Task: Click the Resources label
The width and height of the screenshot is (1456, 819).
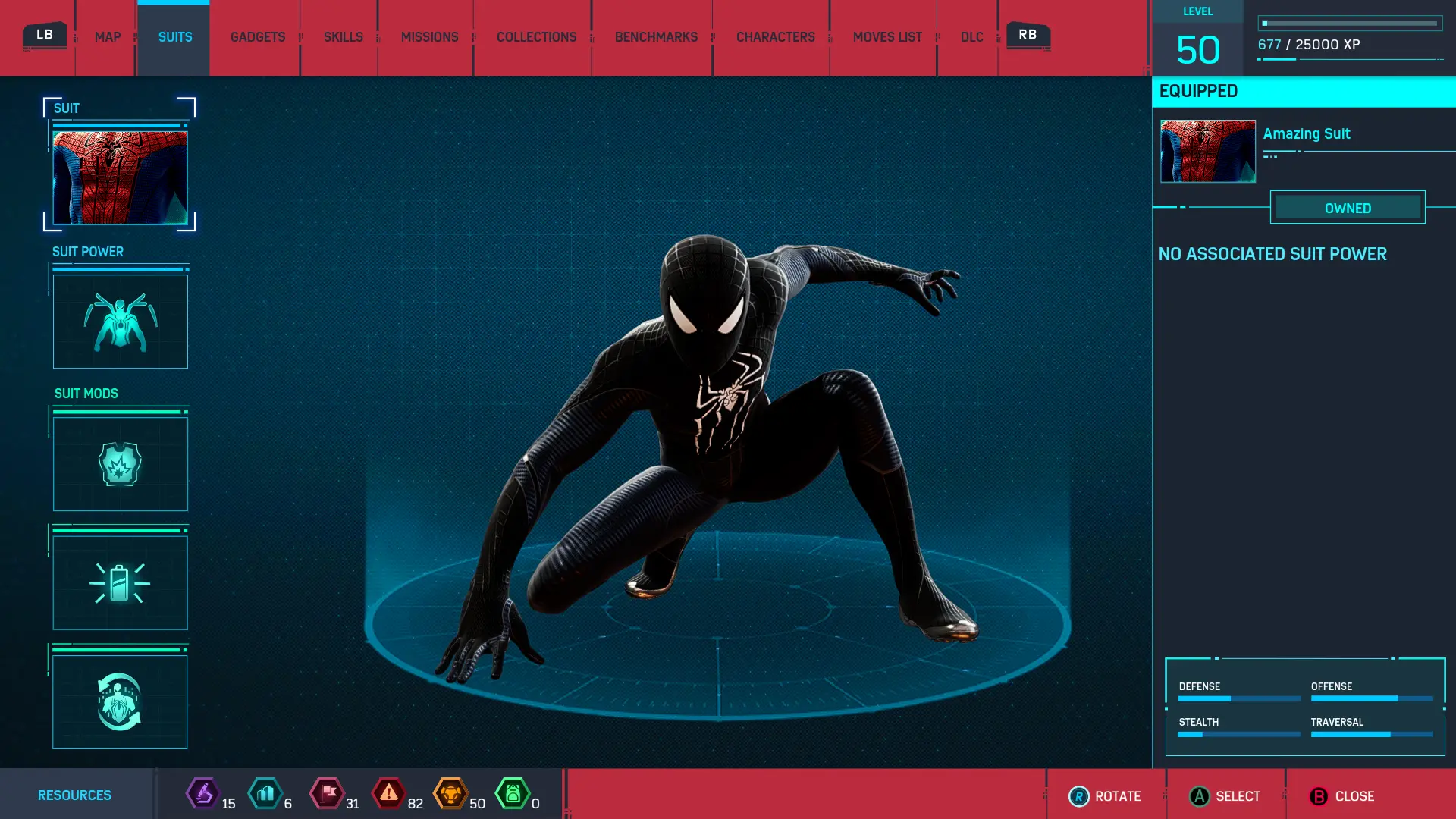Action: pos(74,795)
